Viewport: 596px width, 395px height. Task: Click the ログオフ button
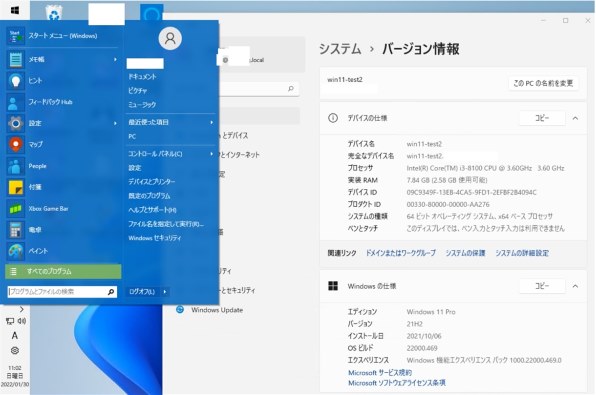(x=142, y=292)
